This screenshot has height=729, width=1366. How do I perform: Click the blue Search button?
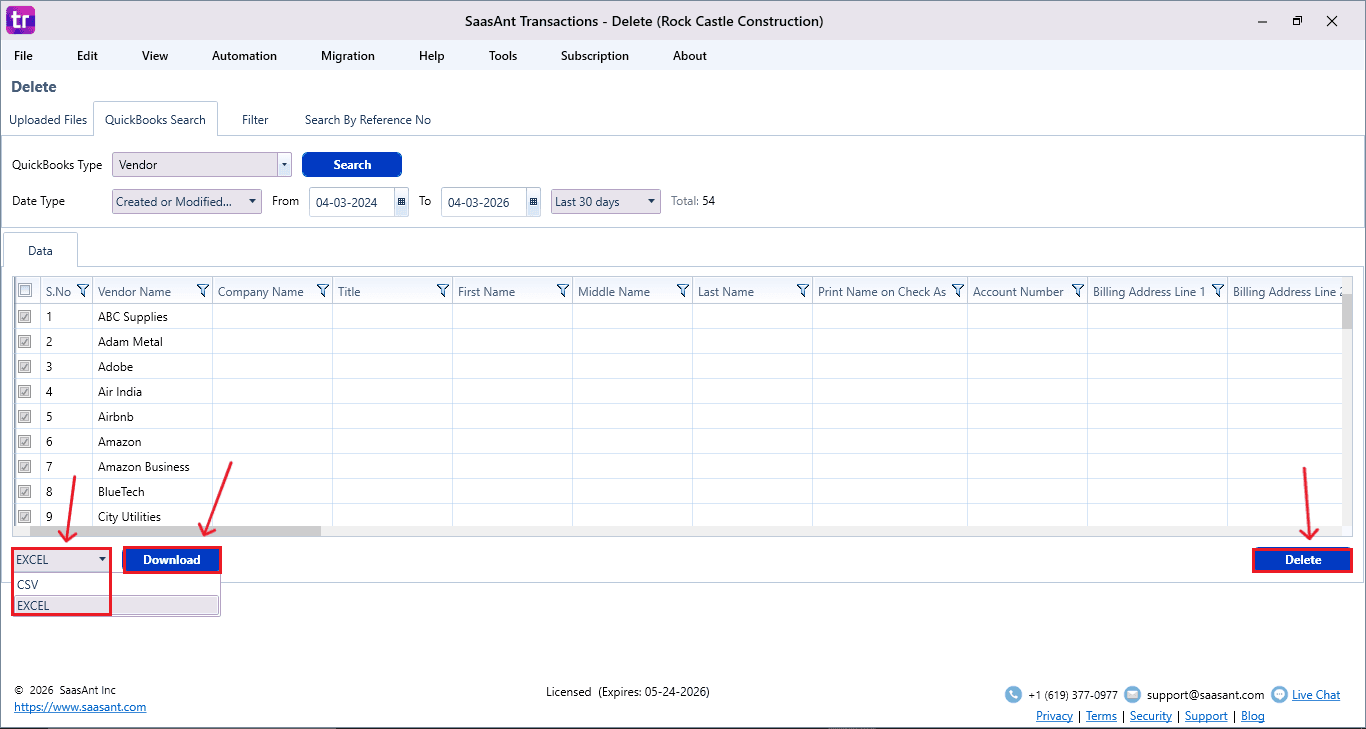(352, 165)
